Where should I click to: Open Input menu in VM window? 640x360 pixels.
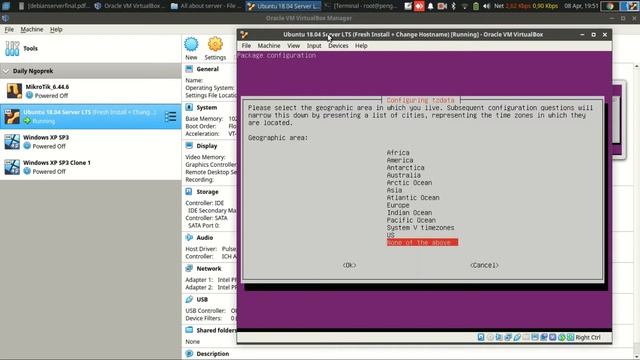click(314, 46)
